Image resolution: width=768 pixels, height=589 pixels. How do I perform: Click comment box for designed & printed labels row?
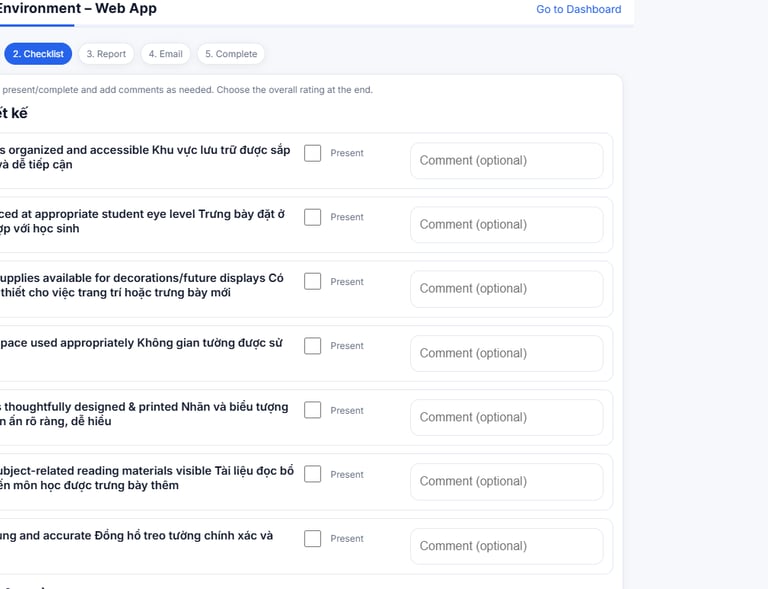[506, 418]
